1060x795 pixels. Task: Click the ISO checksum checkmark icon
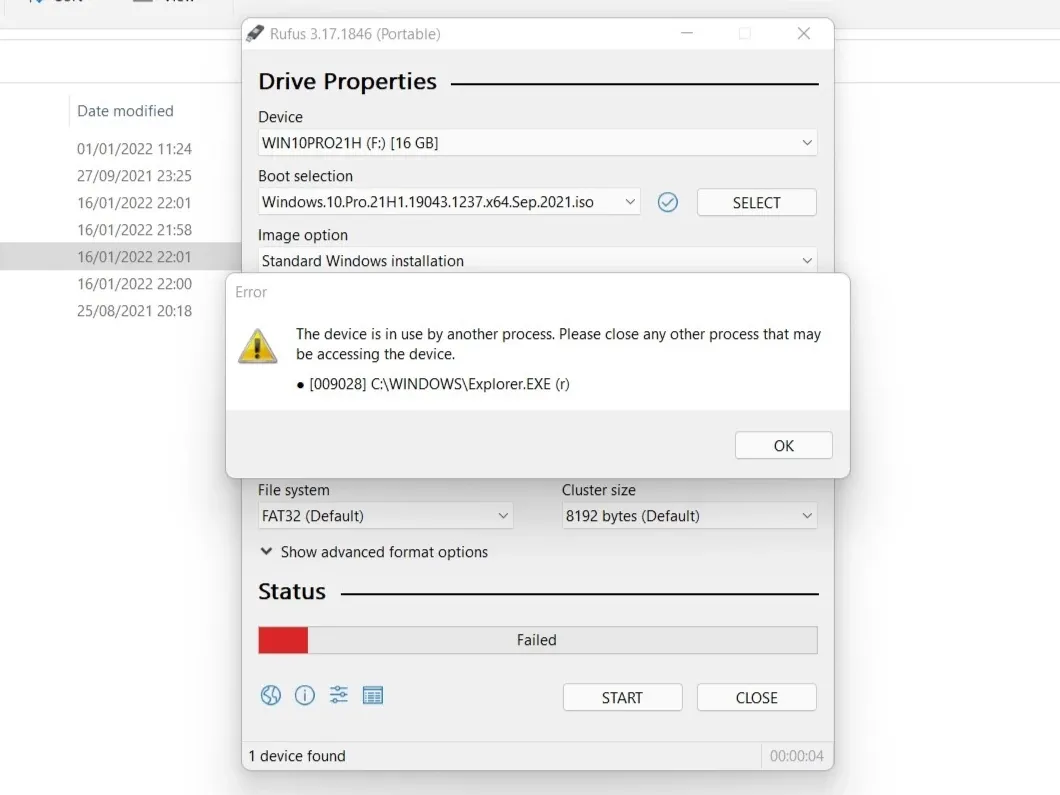667,202
